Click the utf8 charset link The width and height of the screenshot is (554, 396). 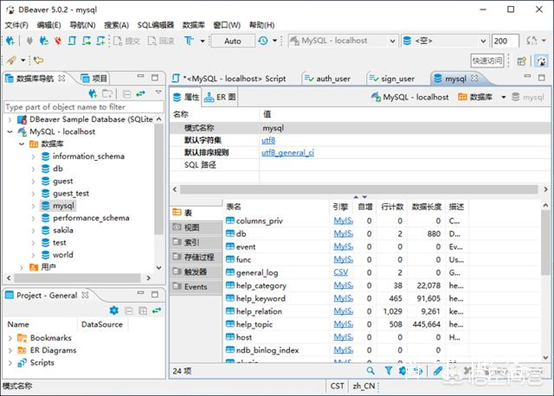click(268, 141)
